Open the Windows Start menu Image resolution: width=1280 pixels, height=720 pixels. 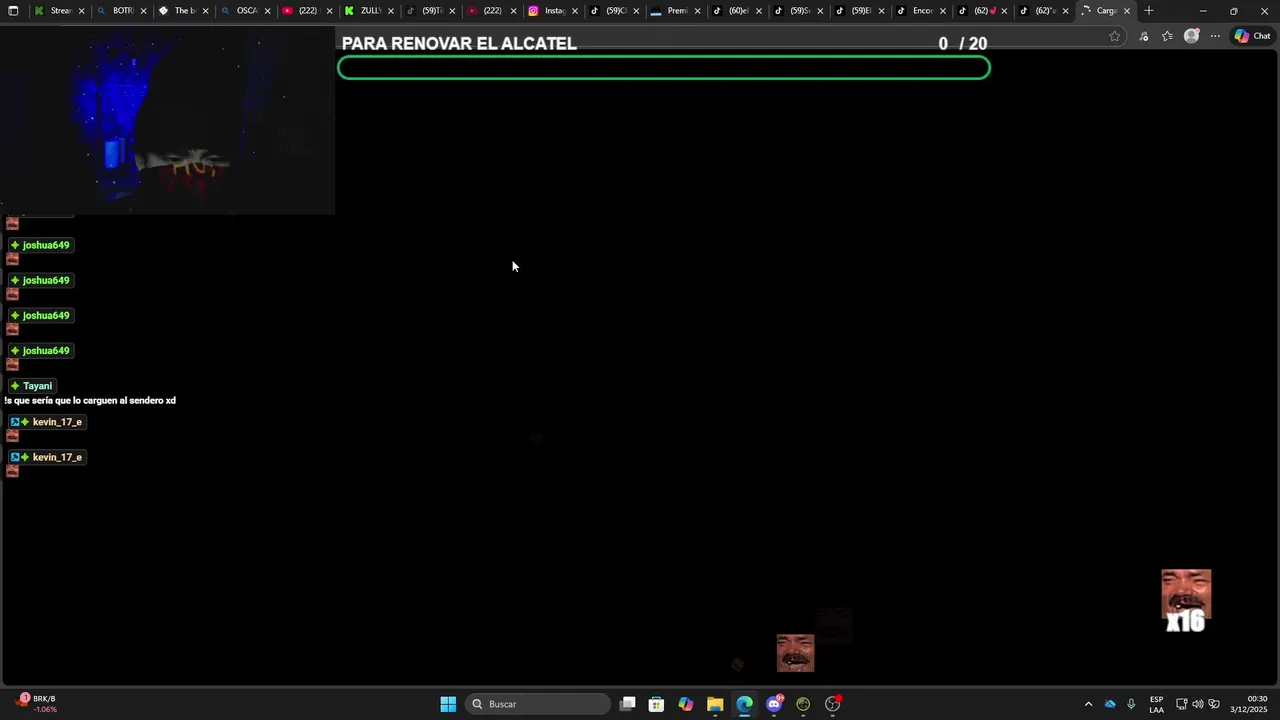click(448, 704)
